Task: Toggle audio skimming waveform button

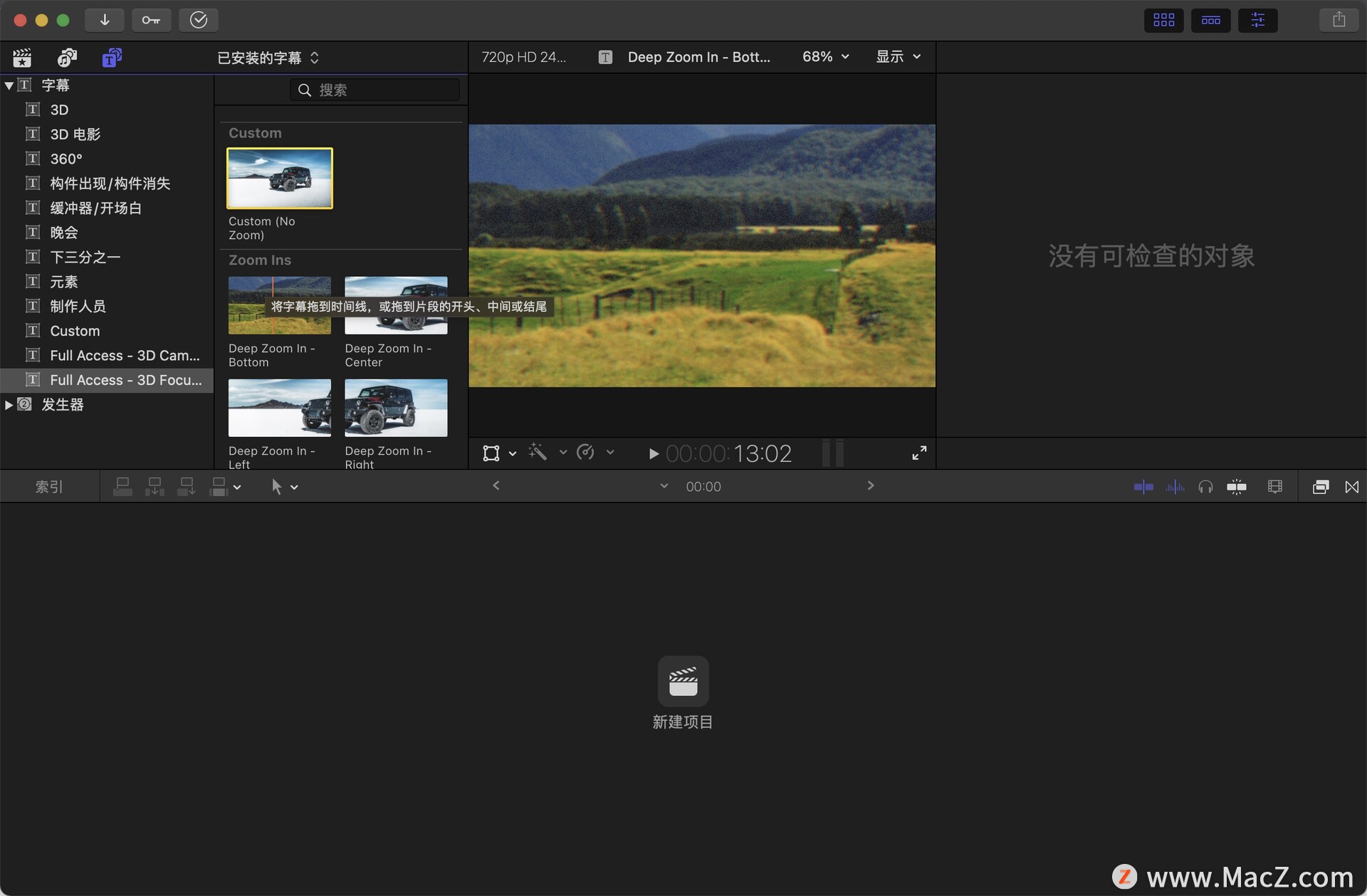Action: [1175, 487]
